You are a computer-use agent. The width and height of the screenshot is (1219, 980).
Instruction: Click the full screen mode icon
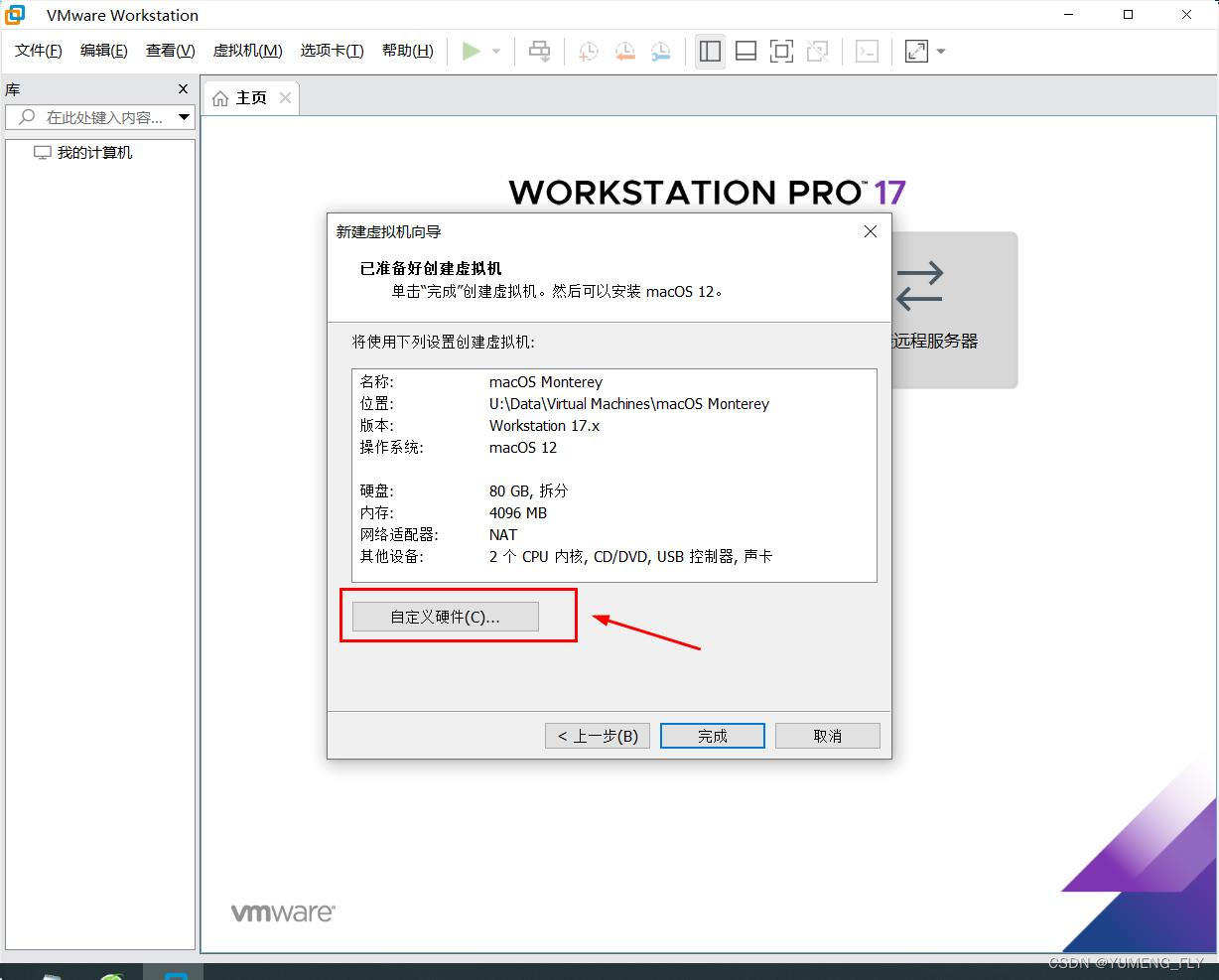click(x=781, y=52)
